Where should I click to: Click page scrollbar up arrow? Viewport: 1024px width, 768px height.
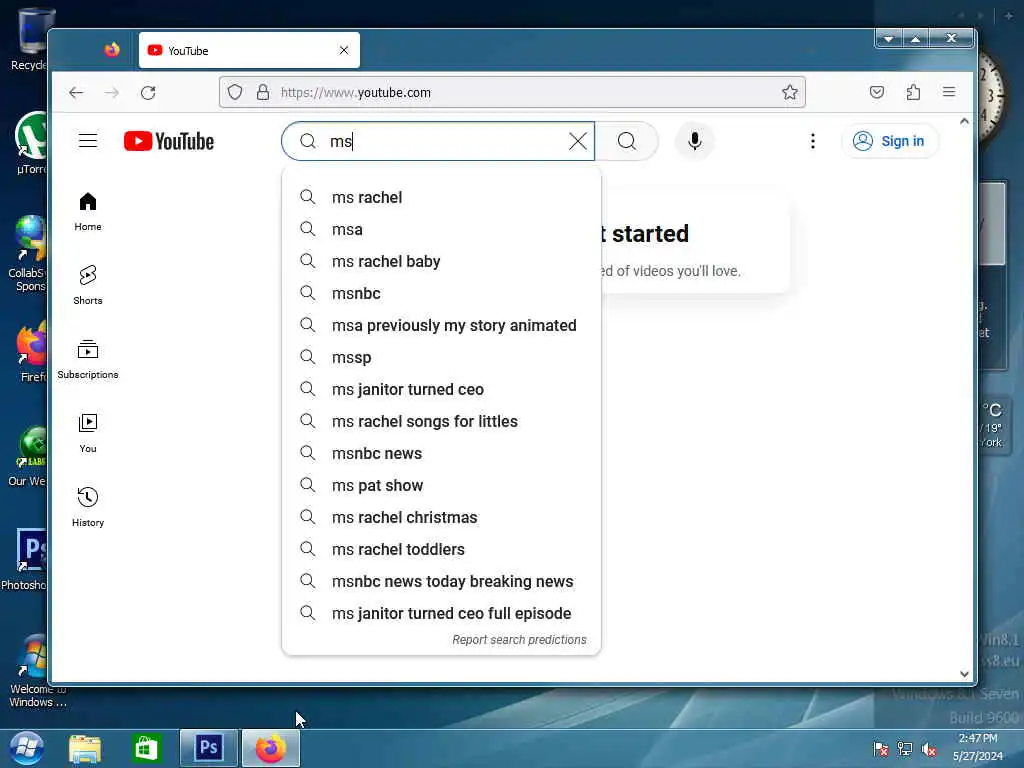[x=964, y=121]
